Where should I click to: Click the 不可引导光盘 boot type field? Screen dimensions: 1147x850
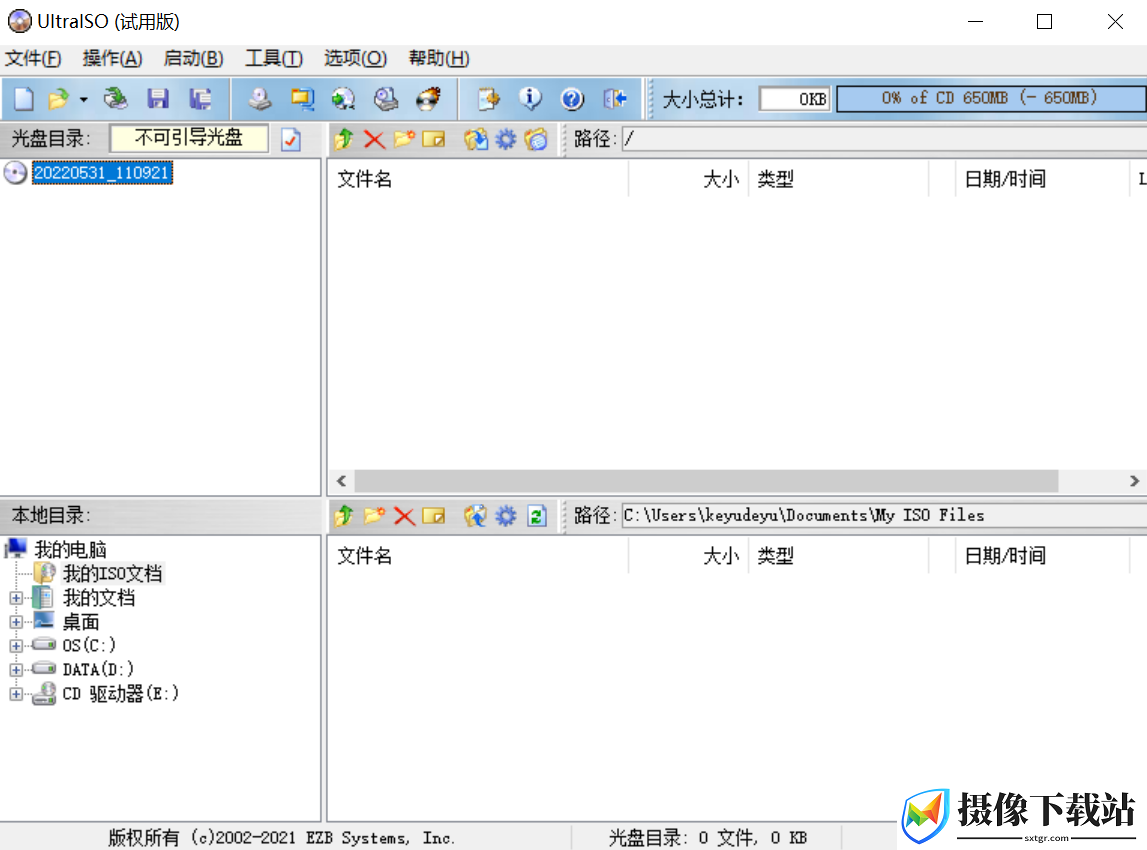pyautogui.click(x=189, y=138)
